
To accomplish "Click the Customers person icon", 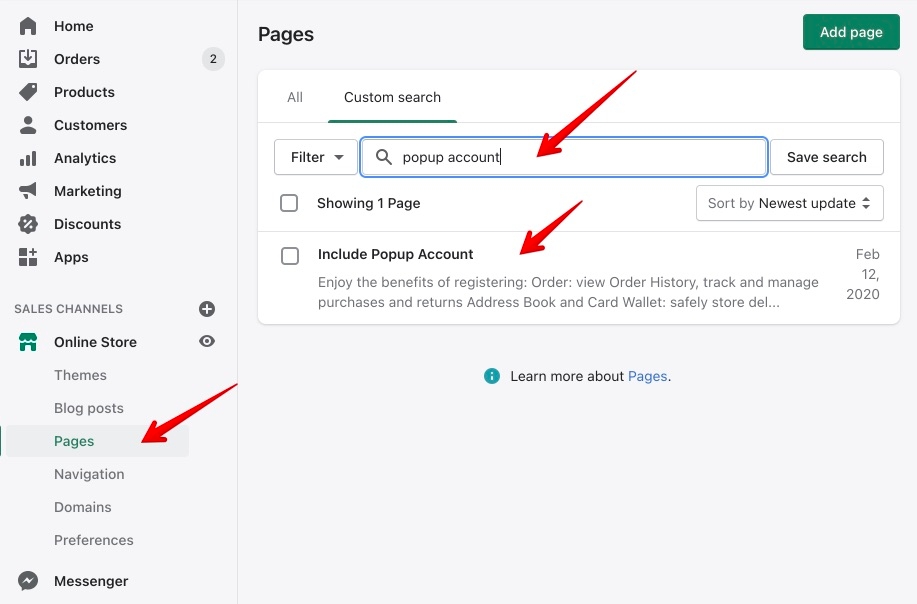I will click(x=28, y=125).
